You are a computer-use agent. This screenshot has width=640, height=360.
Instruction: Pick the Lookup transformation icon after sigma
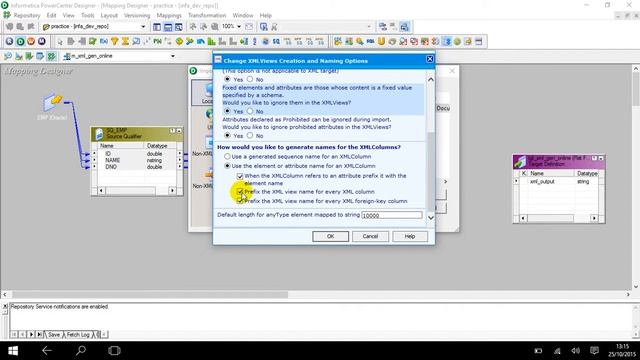136,42
